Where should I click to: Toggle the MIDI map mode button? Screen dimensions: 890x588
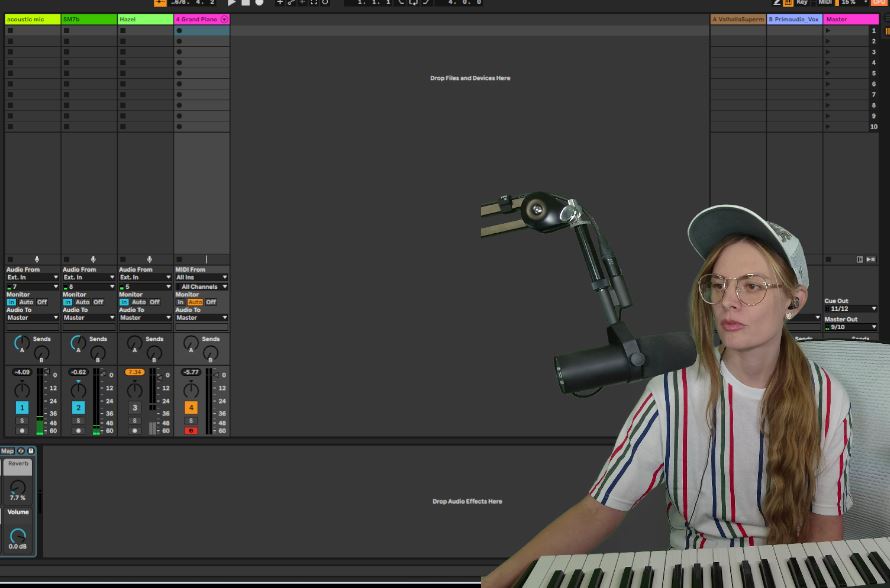click(825, 2)
